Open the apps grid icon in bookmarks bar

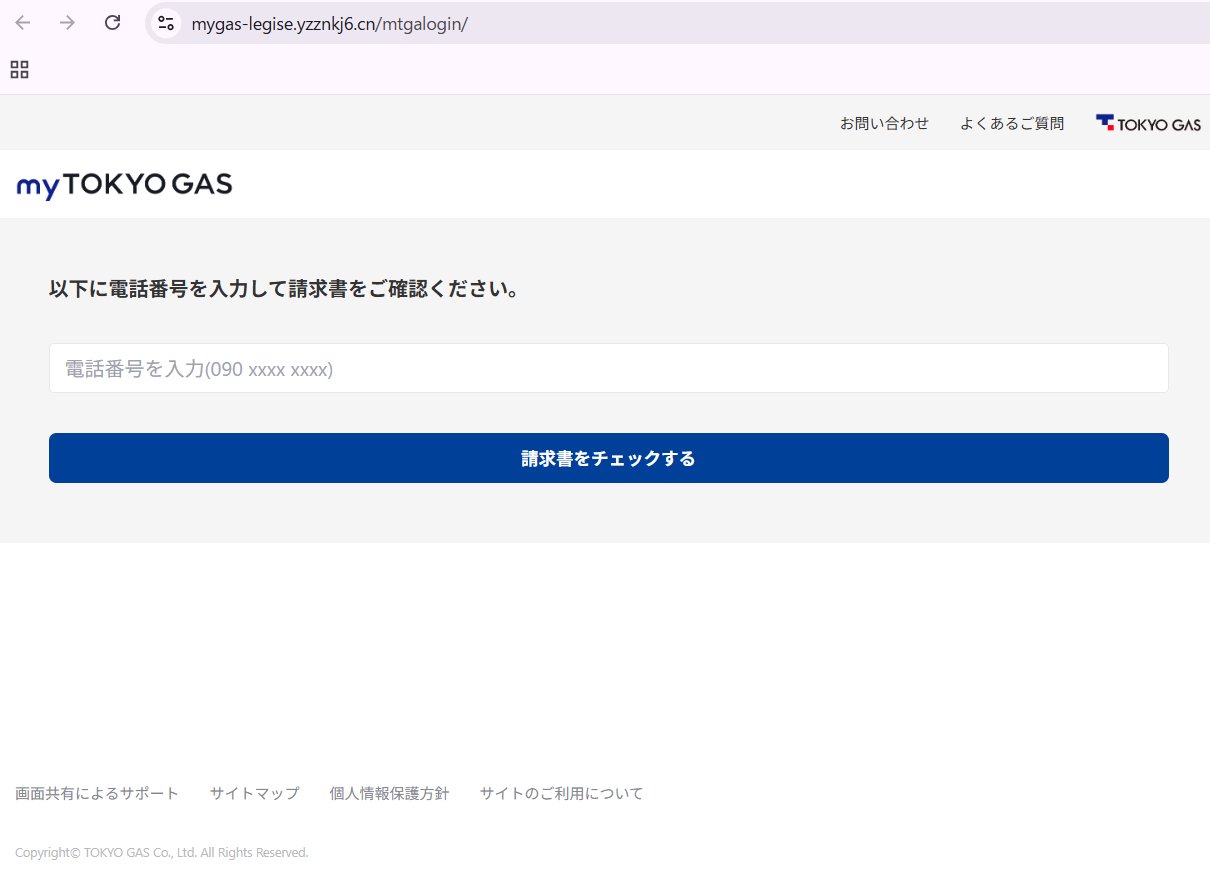[x=19, y=69]
